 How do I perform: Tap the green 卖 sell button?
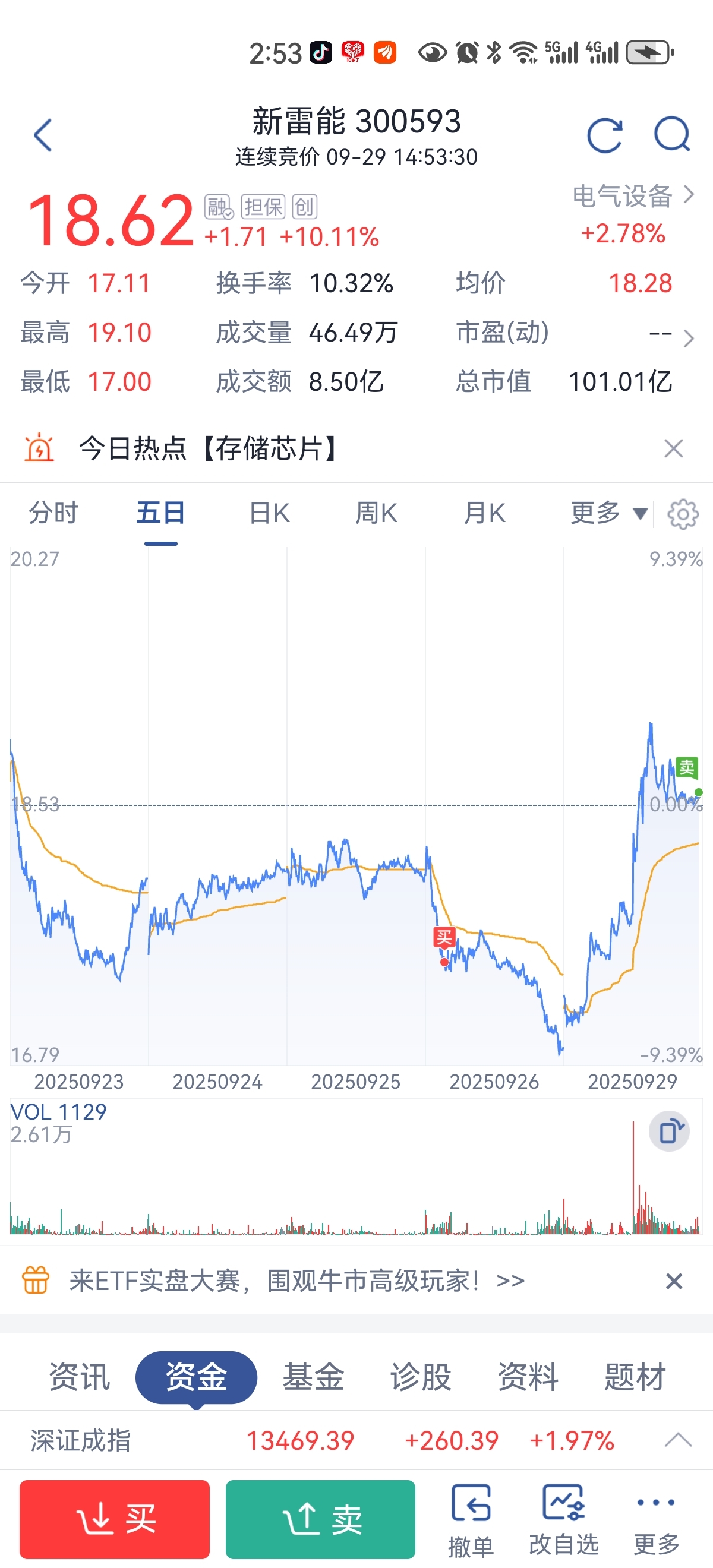320,1519
